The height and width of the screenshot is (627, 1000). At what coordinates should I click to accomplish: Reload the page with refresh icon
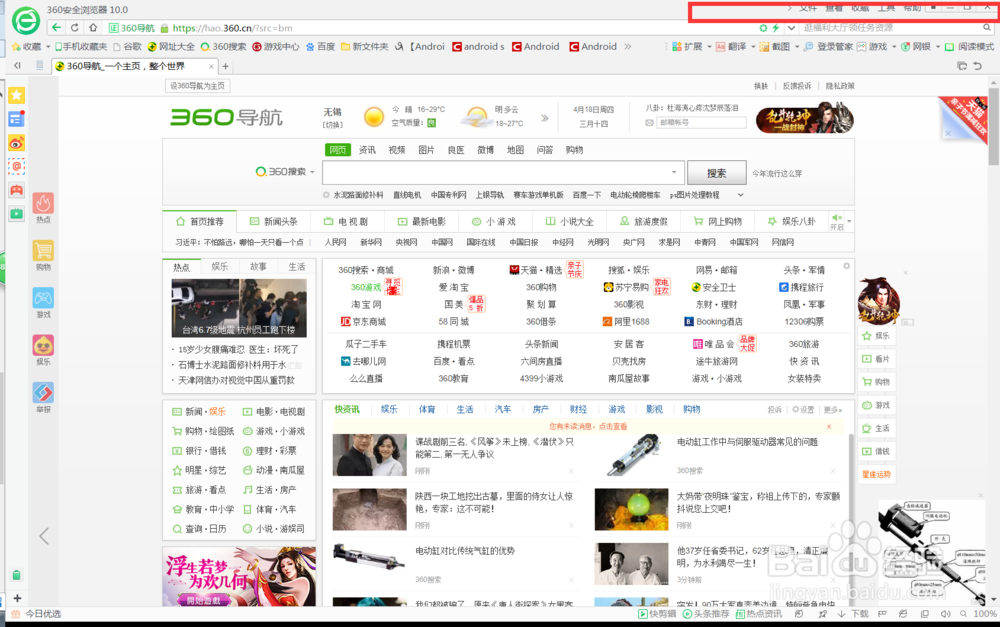click(x=75, y=27)
